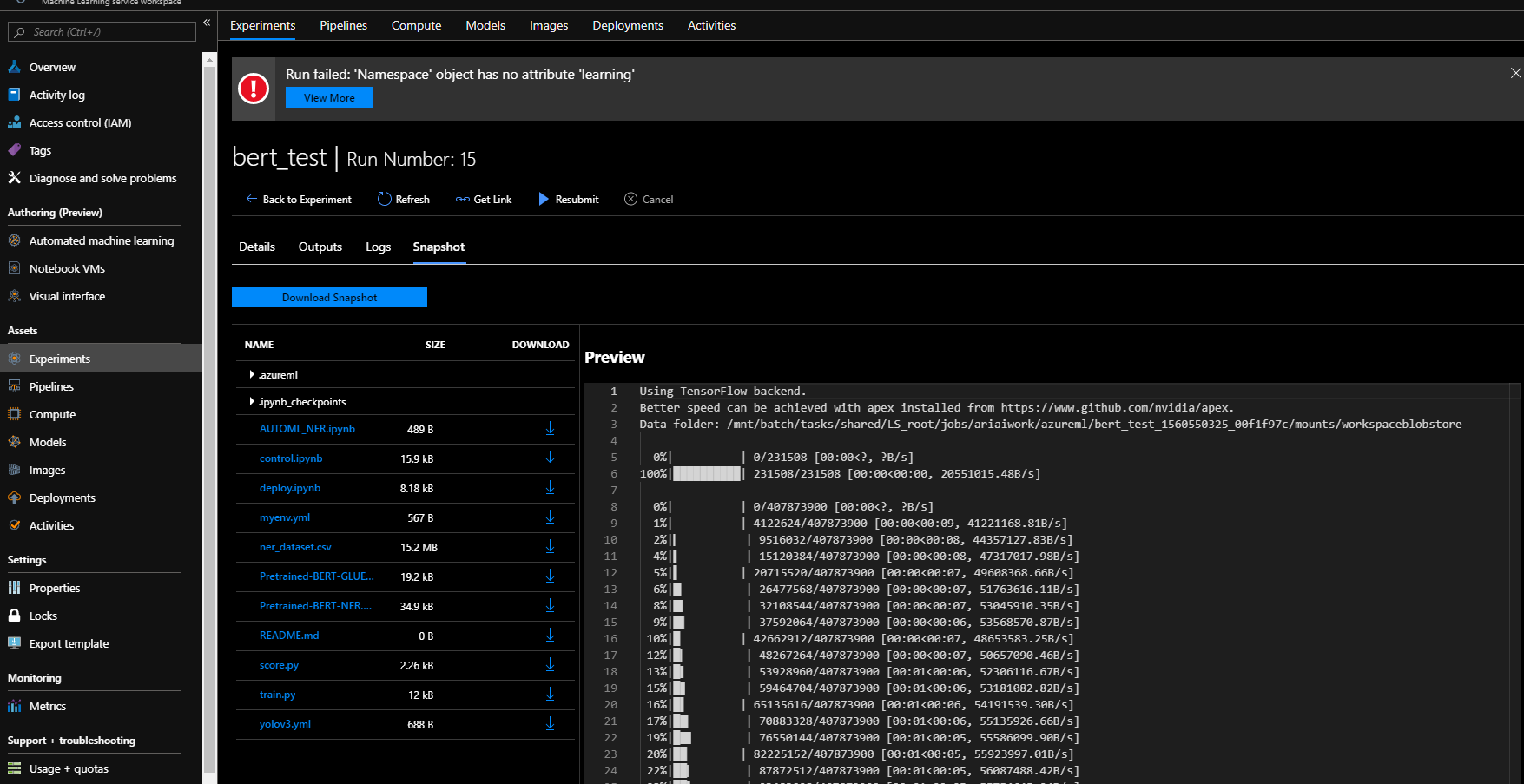1524x784 pixels.
Task: Open the Outputs run tab
Action: pos(320,247)
